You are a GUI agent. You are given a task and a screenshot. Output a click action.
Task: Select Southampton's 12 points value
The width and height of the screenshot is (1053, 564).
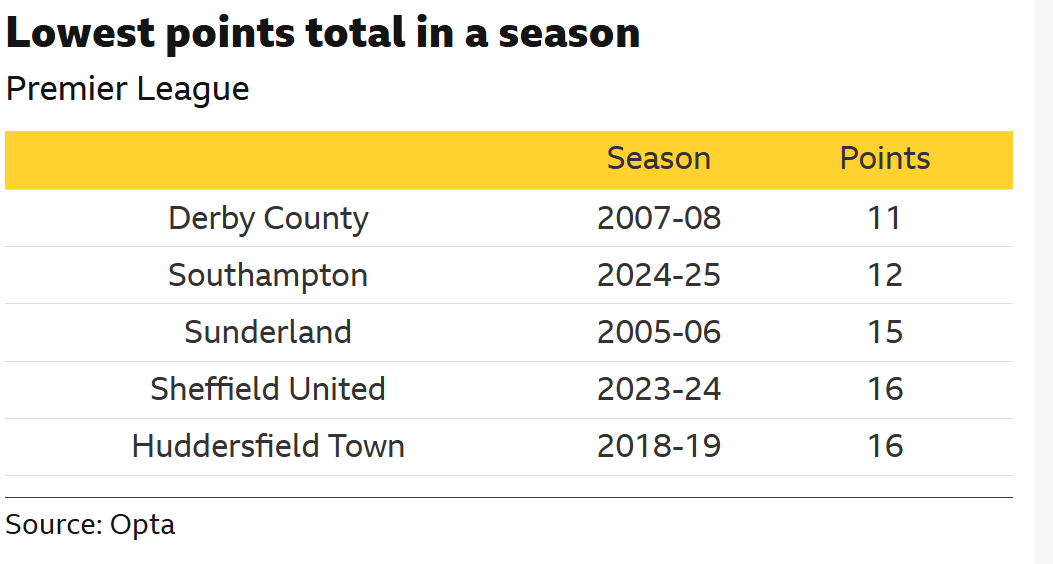(884, 275)
